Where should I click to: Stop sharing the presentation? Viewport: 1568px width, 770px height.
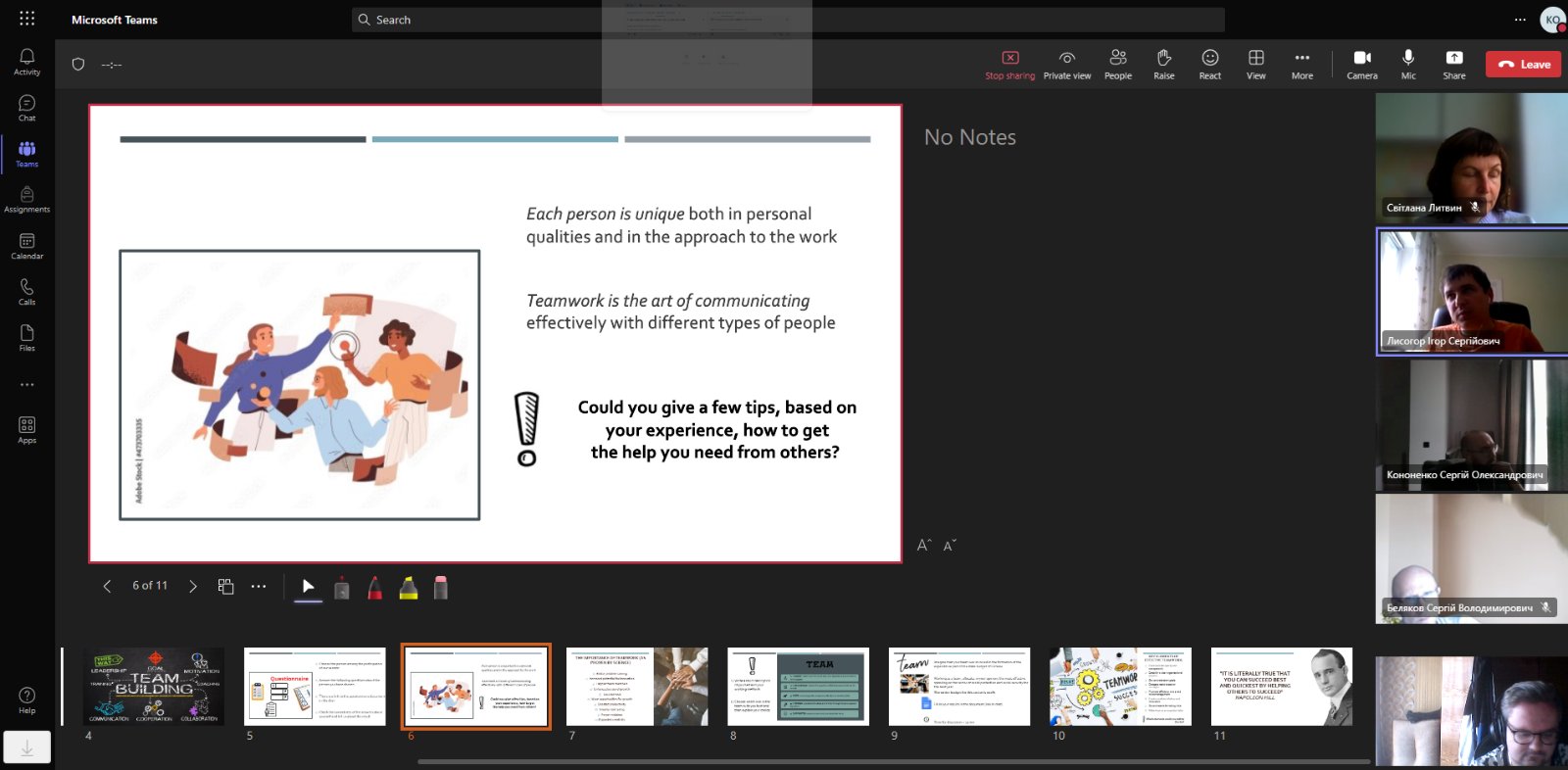click(x=1009, y=64)
